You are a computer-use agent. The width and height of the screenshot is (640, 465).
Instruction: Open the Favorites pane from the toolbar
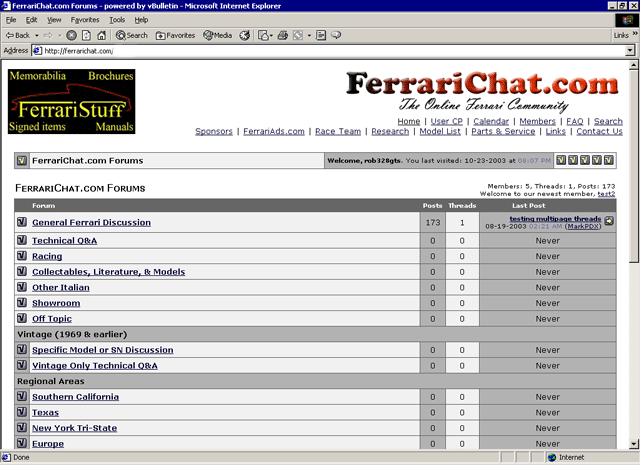[x=175, y=36]
